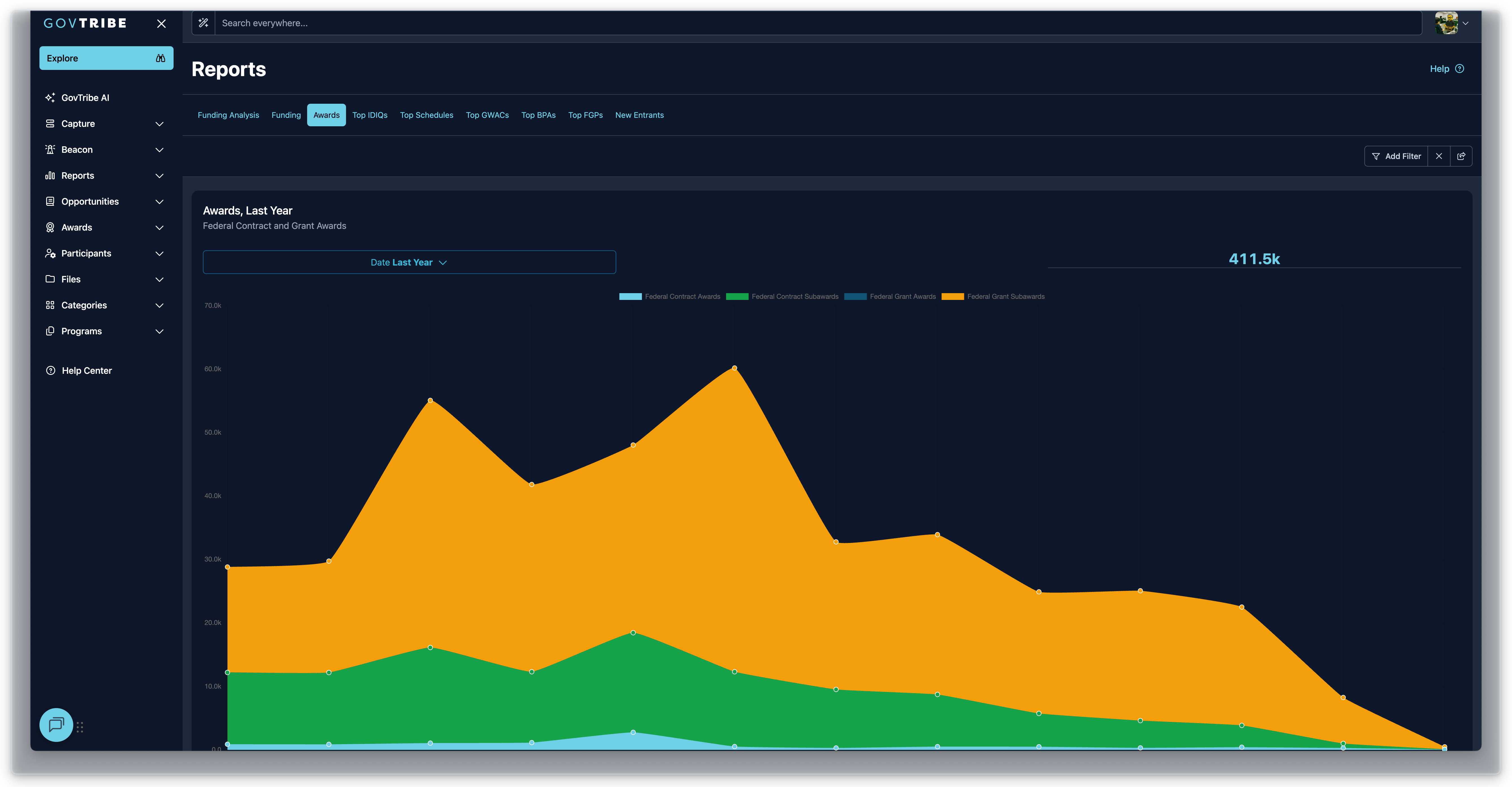Image resolution: width=1512 pixels, height=787 pixels.
Task: Expand the Awards section chevron in sidebar
Action: (x=159, y=227)
